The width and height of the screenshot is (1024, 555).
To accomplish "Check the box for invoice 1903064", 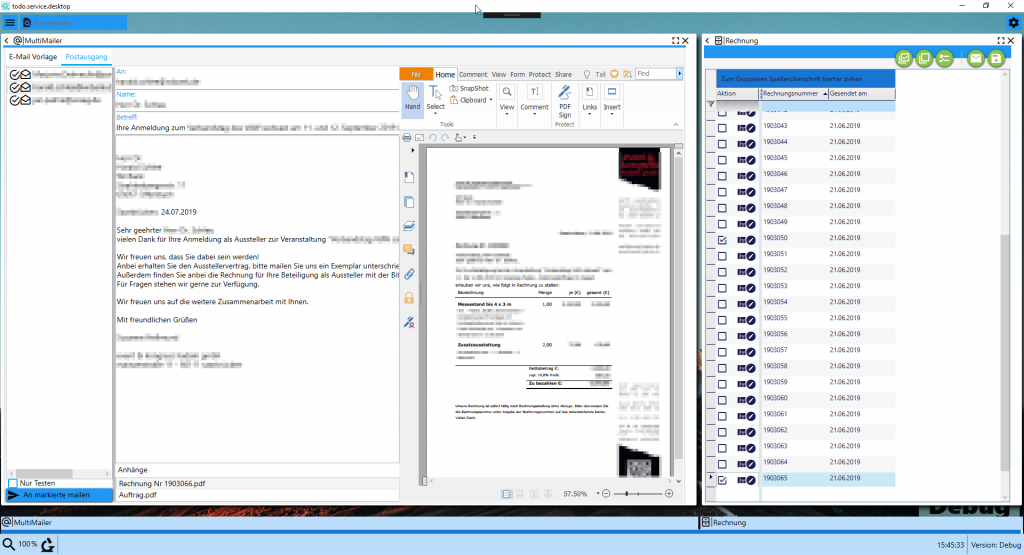I will (722, 464).
